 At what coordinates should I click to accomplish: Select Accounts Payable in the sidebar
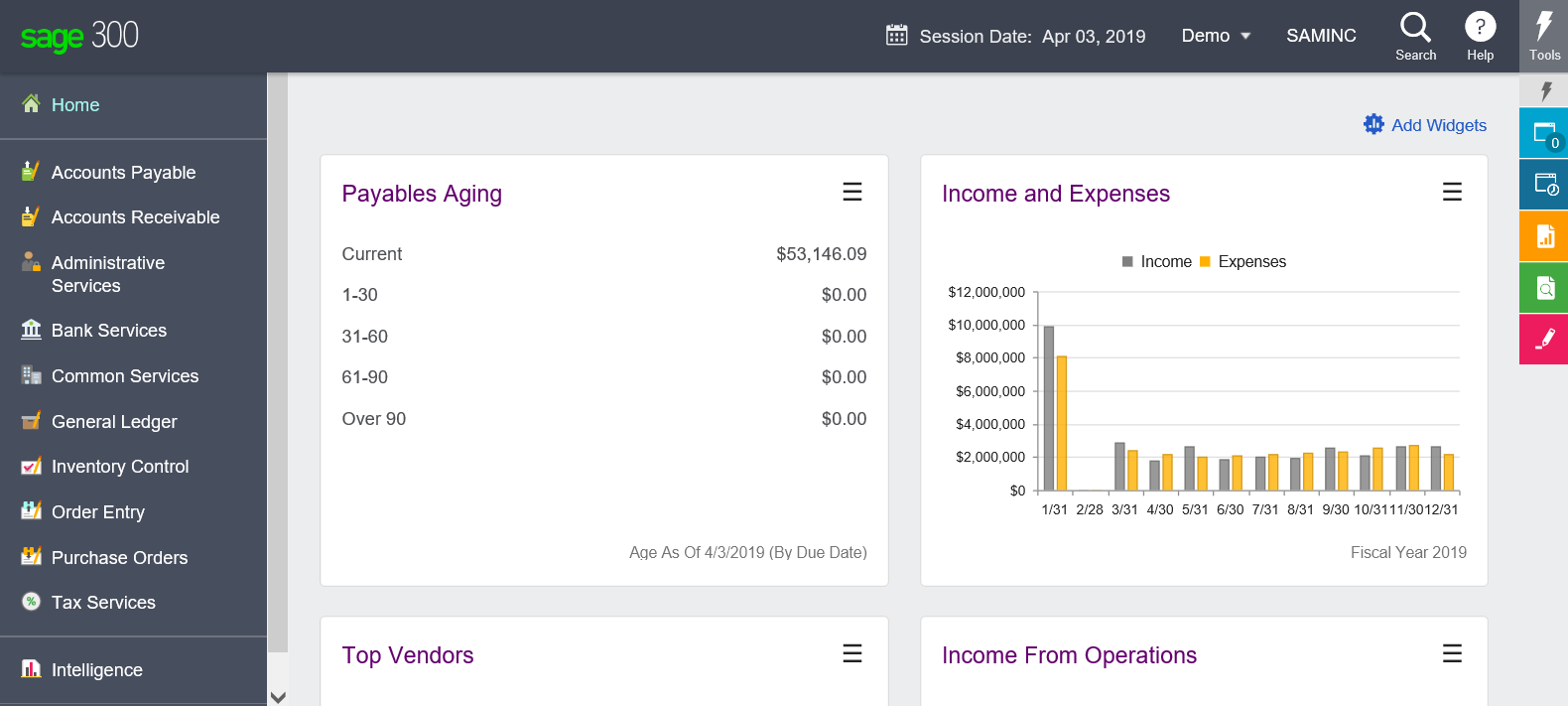[123, 173]
